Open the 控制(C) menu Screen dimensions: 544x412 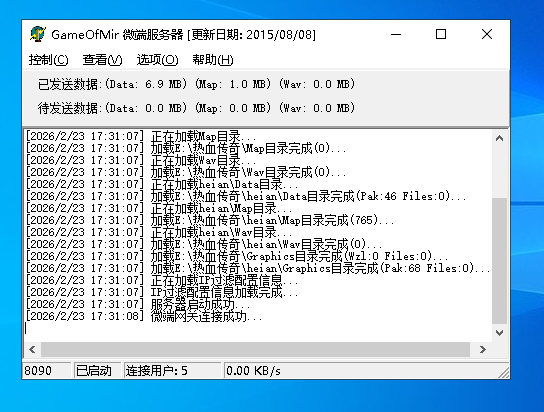48,60
